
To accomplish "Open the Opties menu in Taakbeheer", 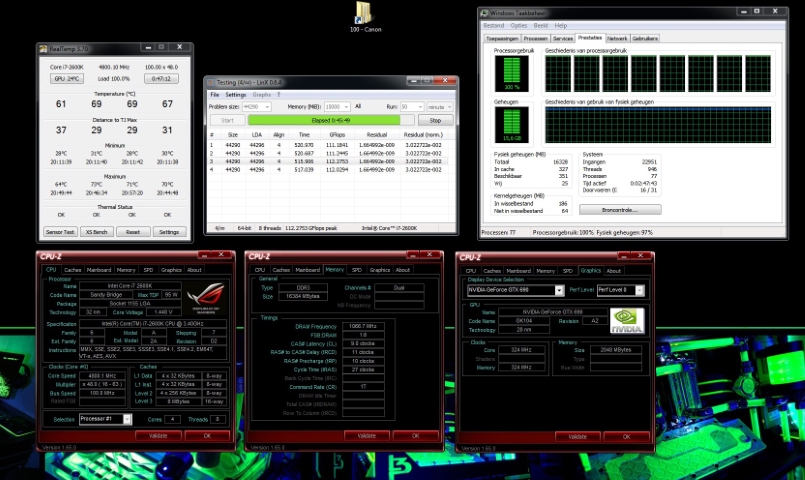I will click(x=519, y=26).
